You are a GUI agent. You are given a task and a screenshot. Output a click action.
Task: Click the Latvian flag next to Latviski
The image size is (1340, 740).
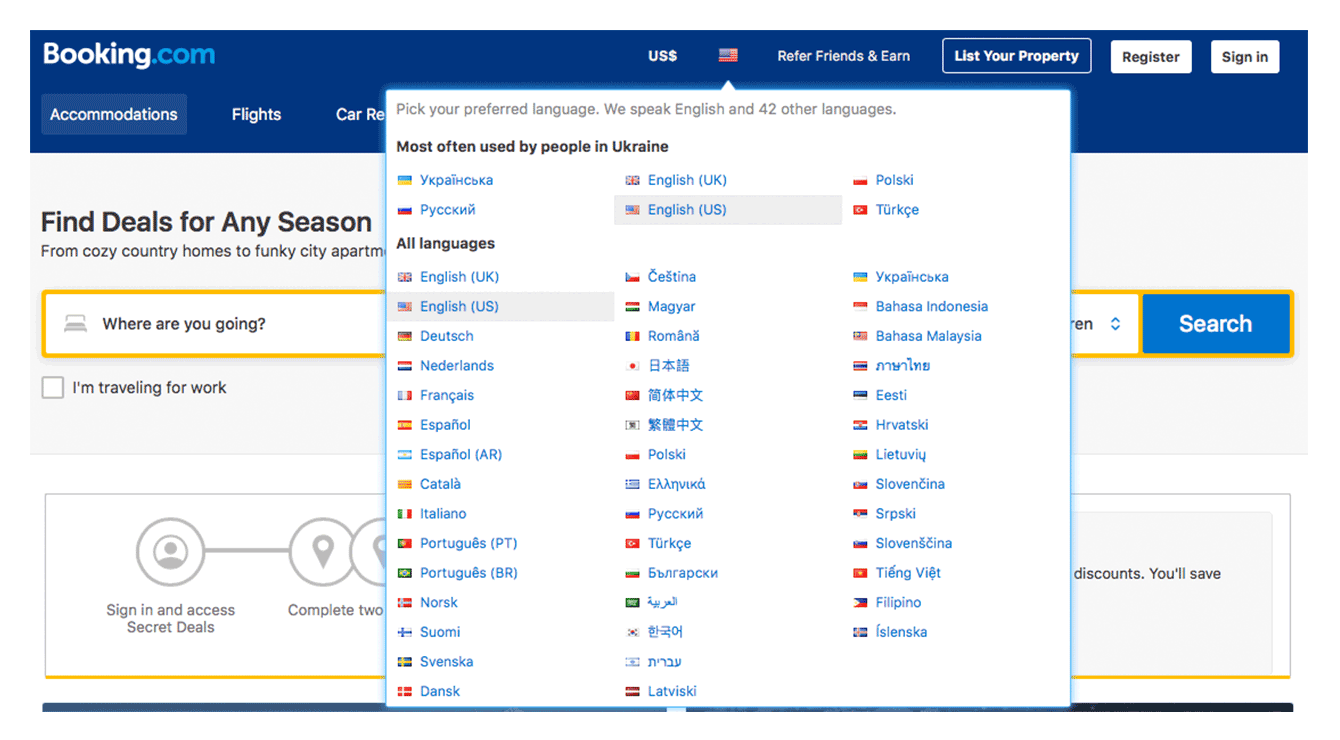(632, 692)
